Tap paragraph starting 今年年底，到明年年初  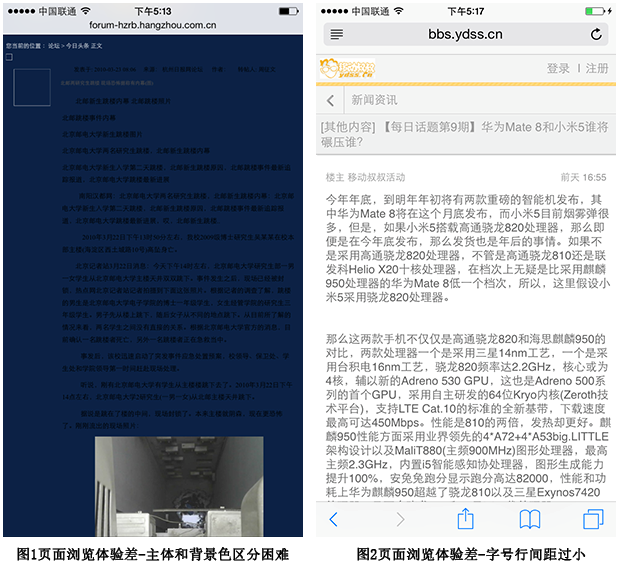[x=467, y=248]
